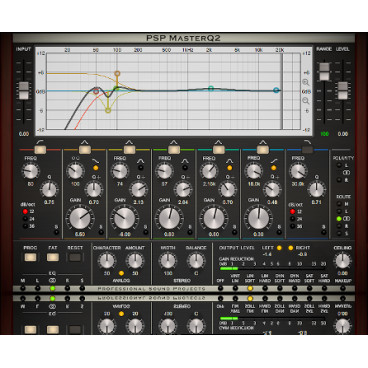This screenshot has height=368, width=368.
Task: Set ROUTE to M channel
Action: pos(339,204)
